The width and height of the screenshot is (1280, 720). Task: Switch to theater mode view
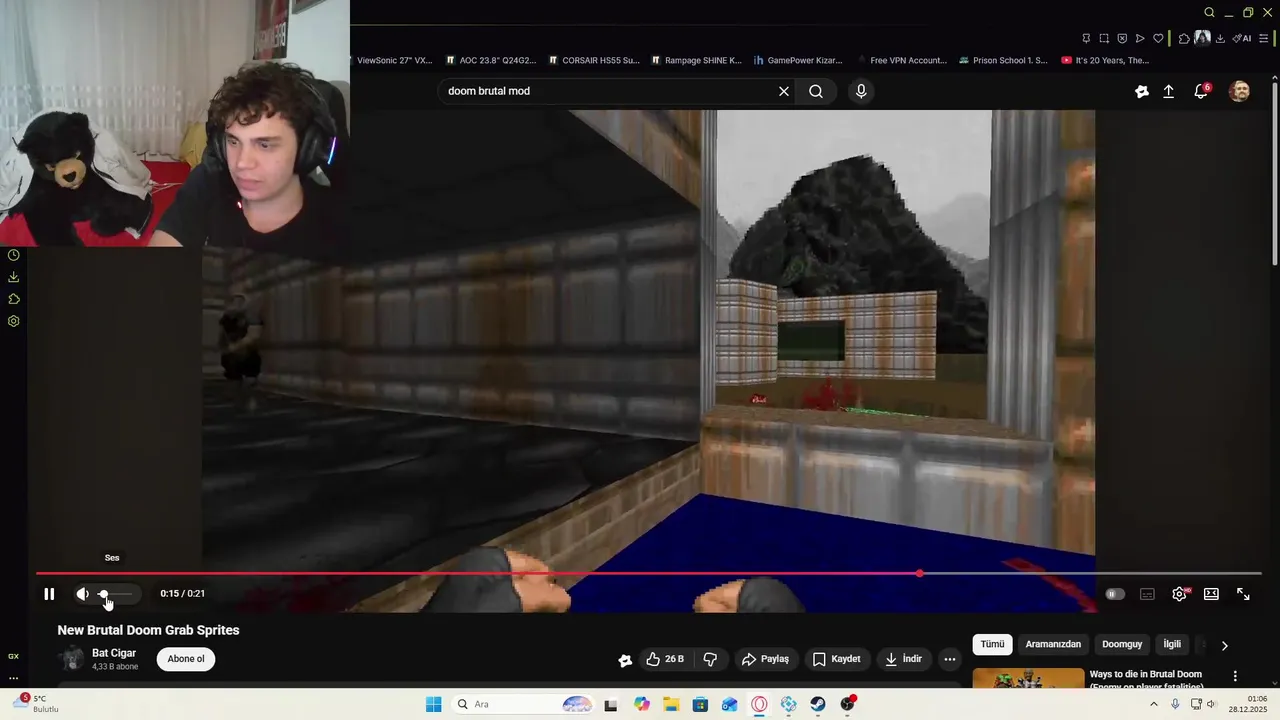pos(1211,594)
